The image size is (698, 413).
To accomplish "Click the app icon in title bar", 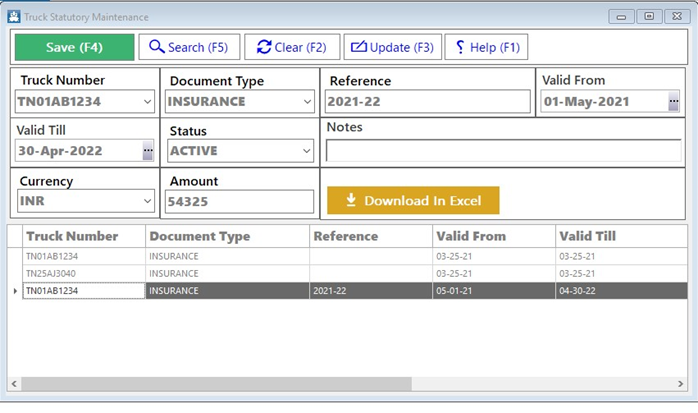I will (x=14, y=17).
